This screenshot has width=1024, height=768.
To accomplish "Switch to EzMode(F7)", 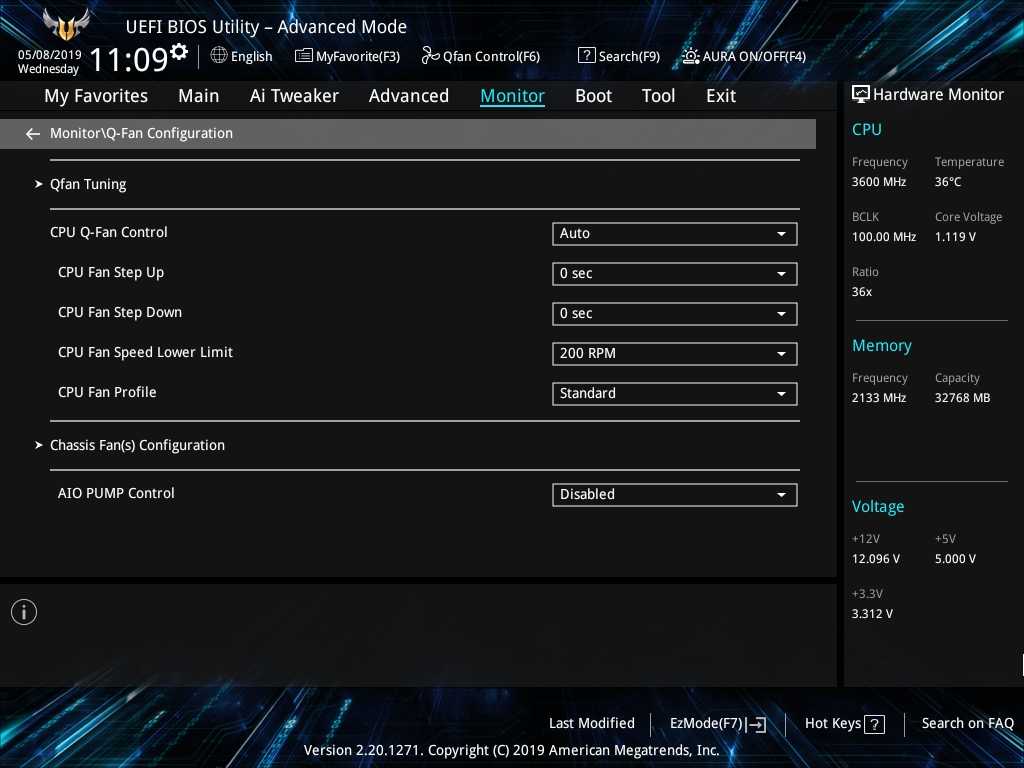I will (x=717, y=724).
